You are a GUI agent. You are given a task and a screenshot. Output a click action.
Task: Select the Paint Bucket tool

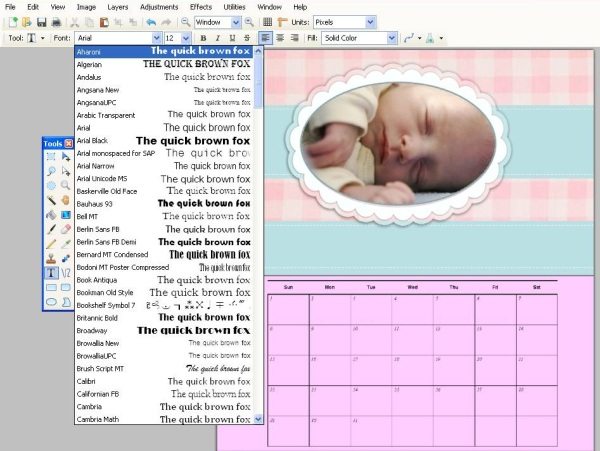[50, 214]
